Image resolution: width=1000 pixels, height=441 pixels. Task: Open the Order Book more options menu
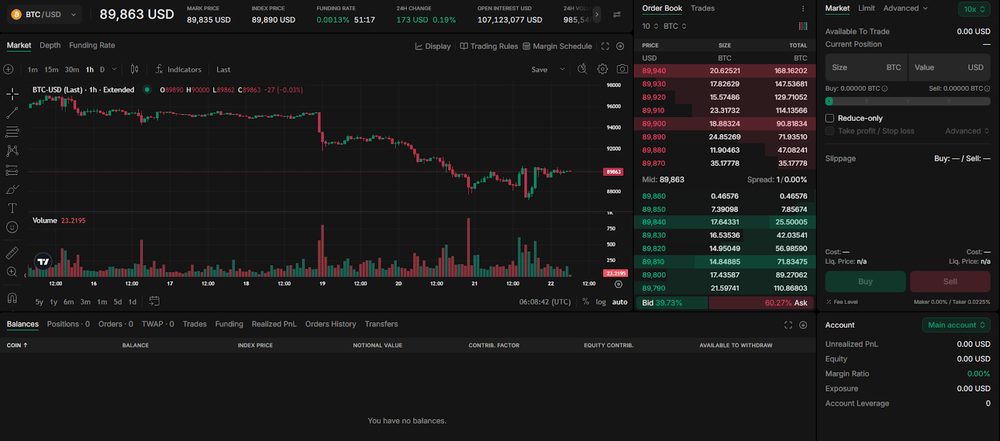click(803, 9)
